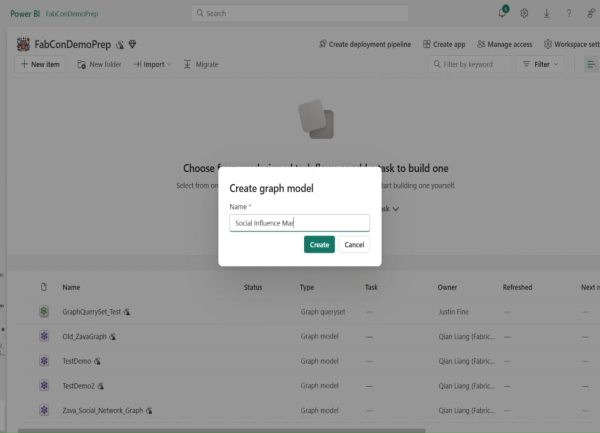The image size is (600, 433).
Task: Expand the task chevron behind dialog
Action: coord(396,209)
